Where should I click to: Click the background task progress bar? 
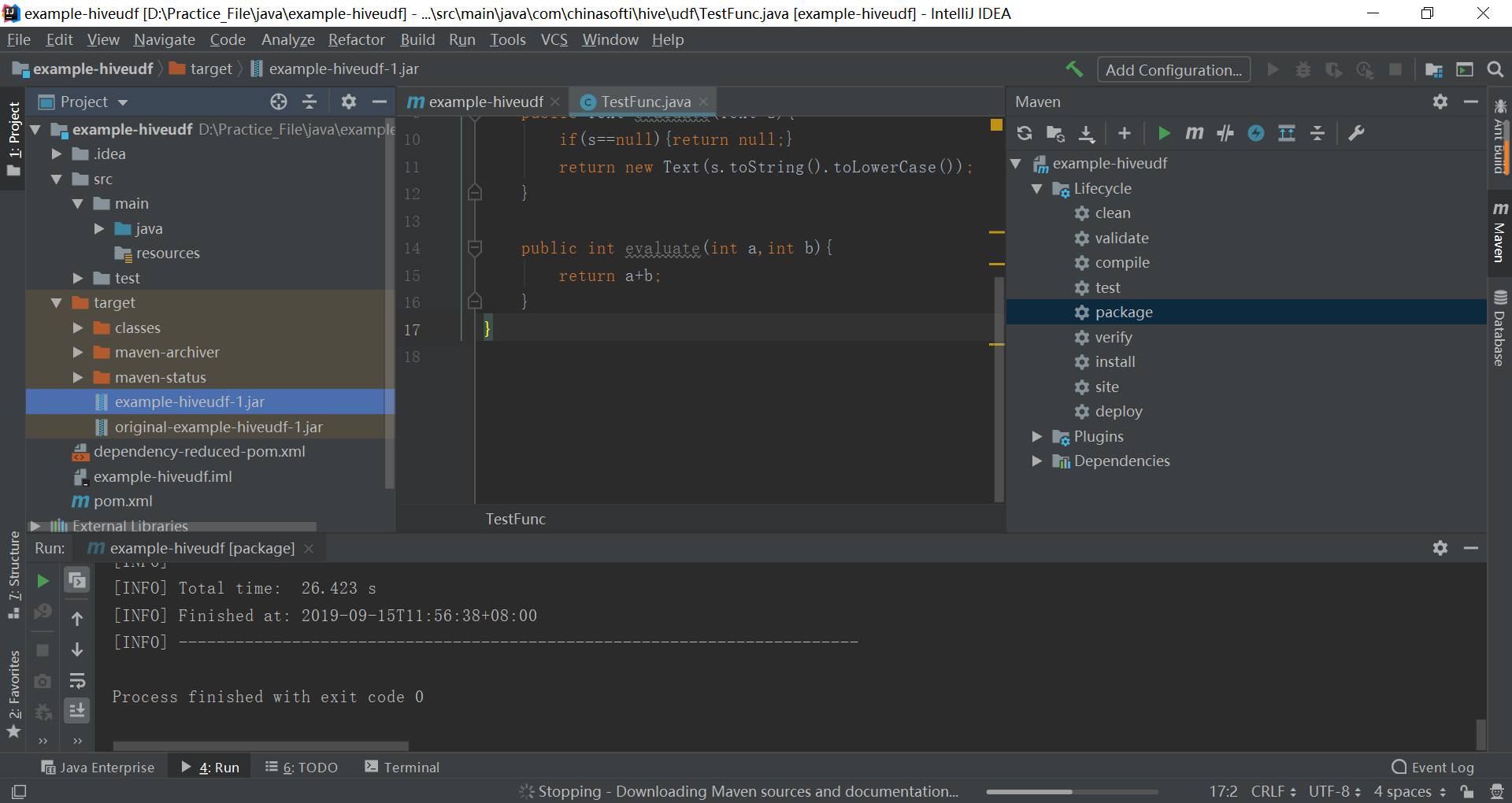click(x=1072, y=792)
